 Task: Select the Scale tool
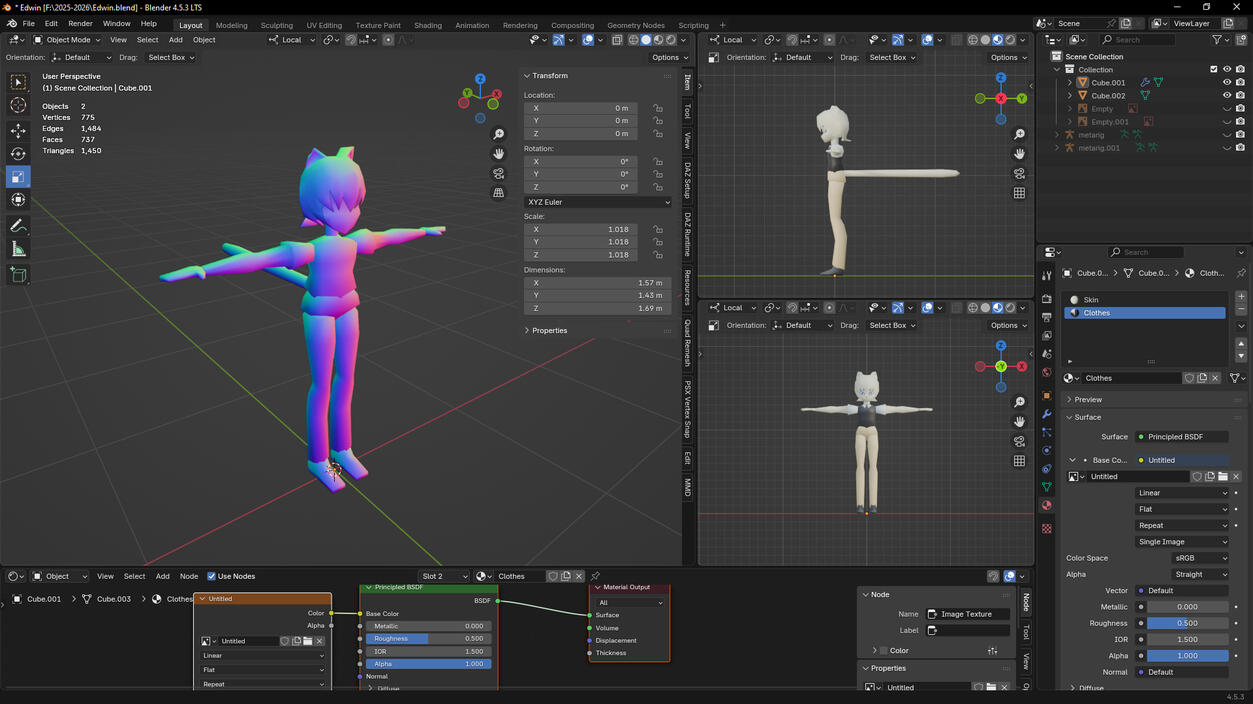tap(18, 177)
